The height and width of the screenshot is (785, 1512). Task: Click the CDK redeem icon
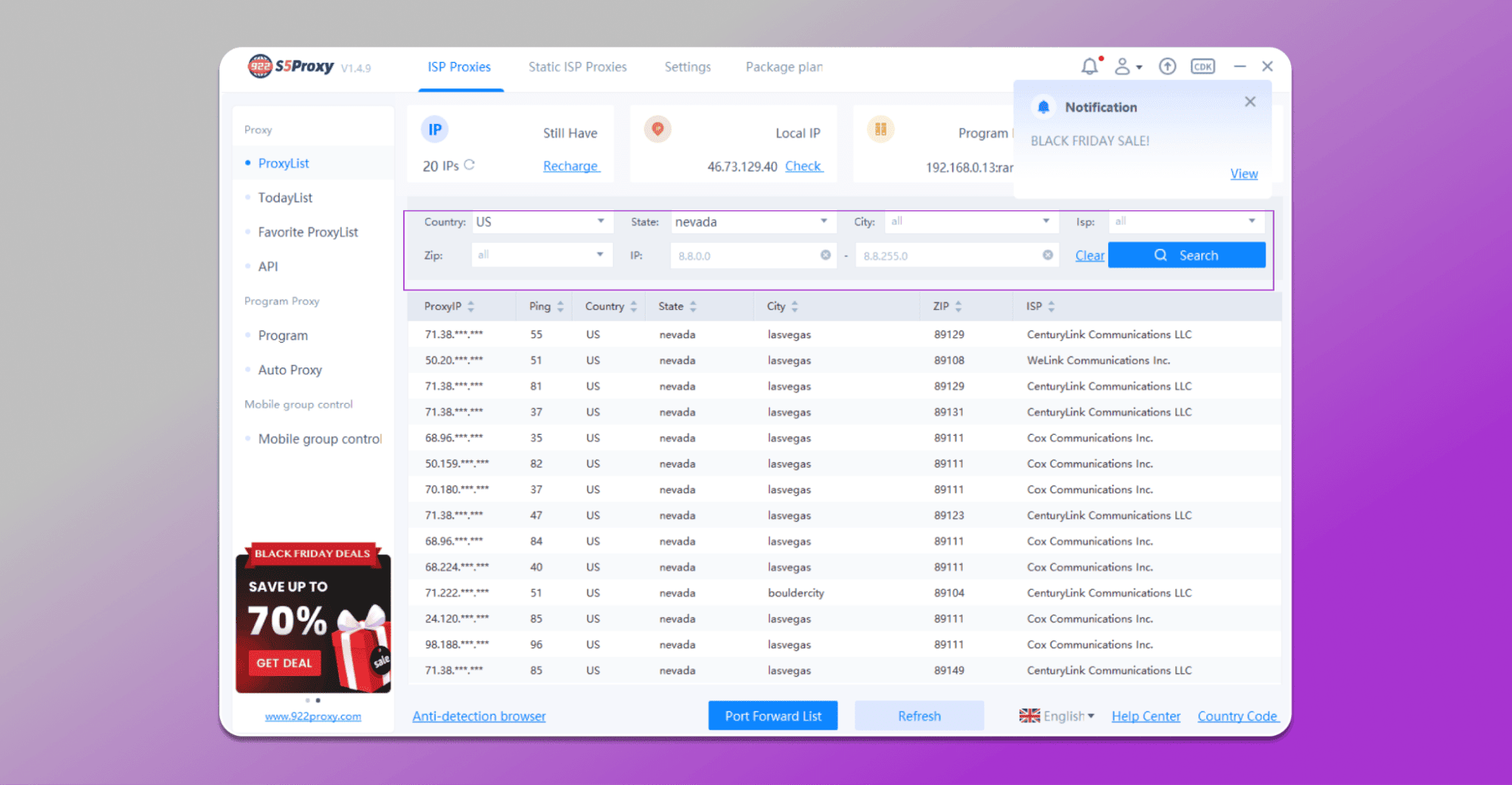(1203, 67)
